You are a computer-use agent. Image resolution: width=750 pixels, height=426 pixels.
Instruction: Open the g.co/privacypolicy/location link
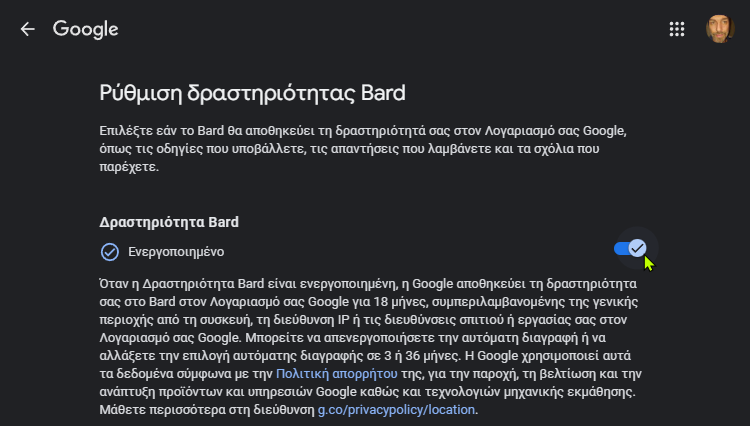396,410
